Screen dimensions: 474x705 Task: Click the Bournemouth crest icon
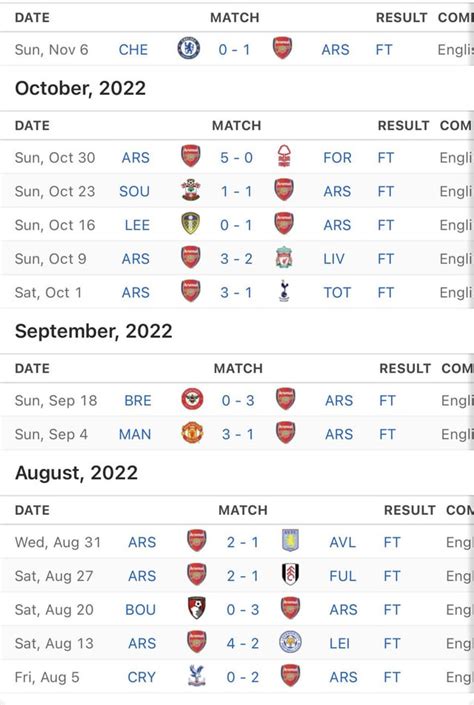[x=197, y=608]
